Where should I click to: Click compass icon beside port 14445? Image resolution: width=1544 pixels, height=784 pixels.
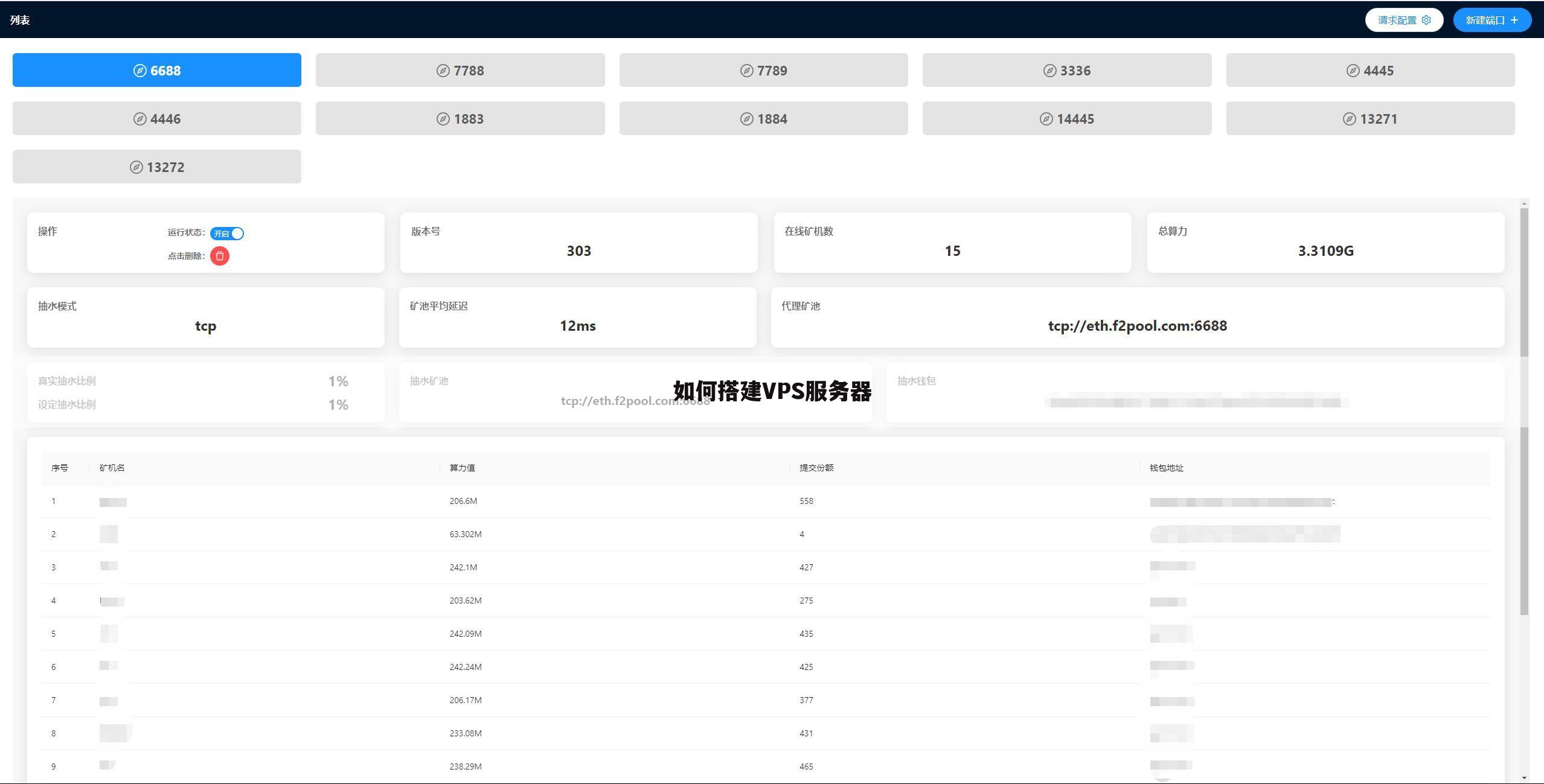click(x=1046, y=119)
